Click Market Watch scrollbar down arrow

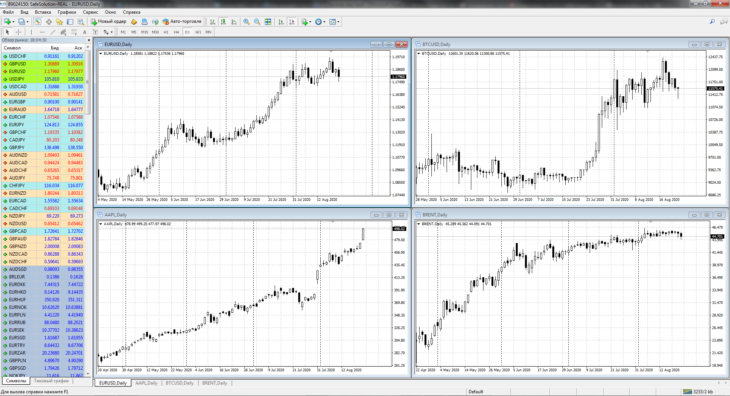coord(88,373)
